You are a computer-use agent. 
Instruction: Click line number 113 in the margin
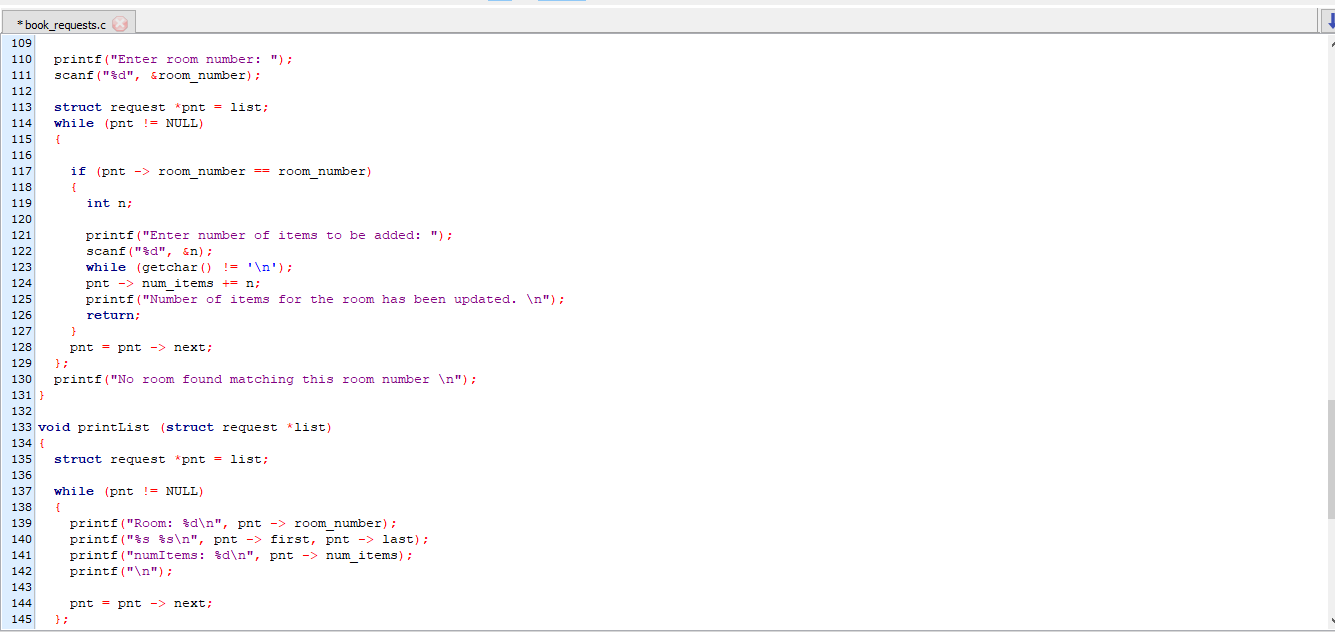pos(20,106)
